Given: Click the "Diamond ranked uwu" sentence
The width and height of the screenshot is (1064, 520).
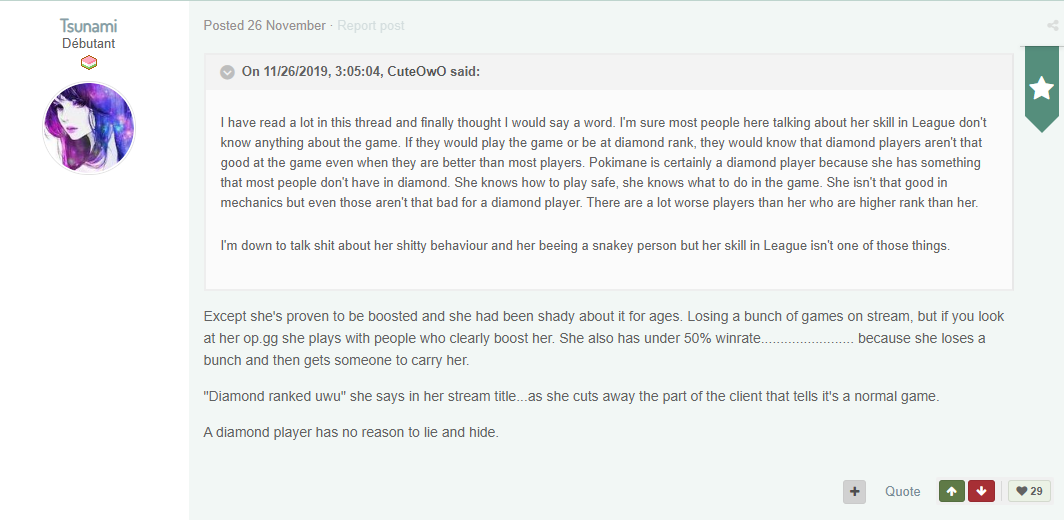Looking at the screenshot, I should [571, 396].
